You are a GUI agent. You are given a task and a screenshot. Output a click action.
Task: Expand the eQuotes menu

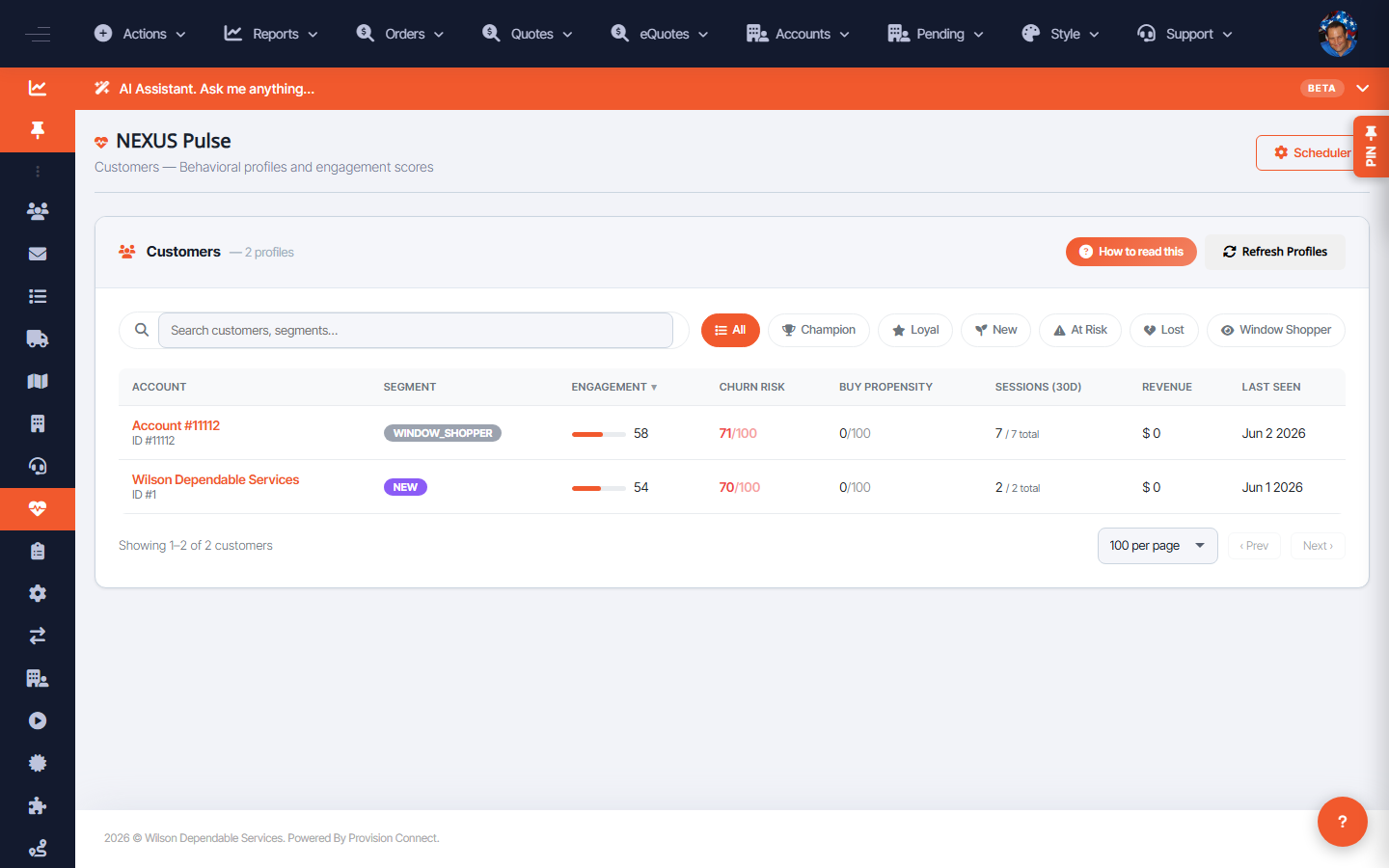660,34
